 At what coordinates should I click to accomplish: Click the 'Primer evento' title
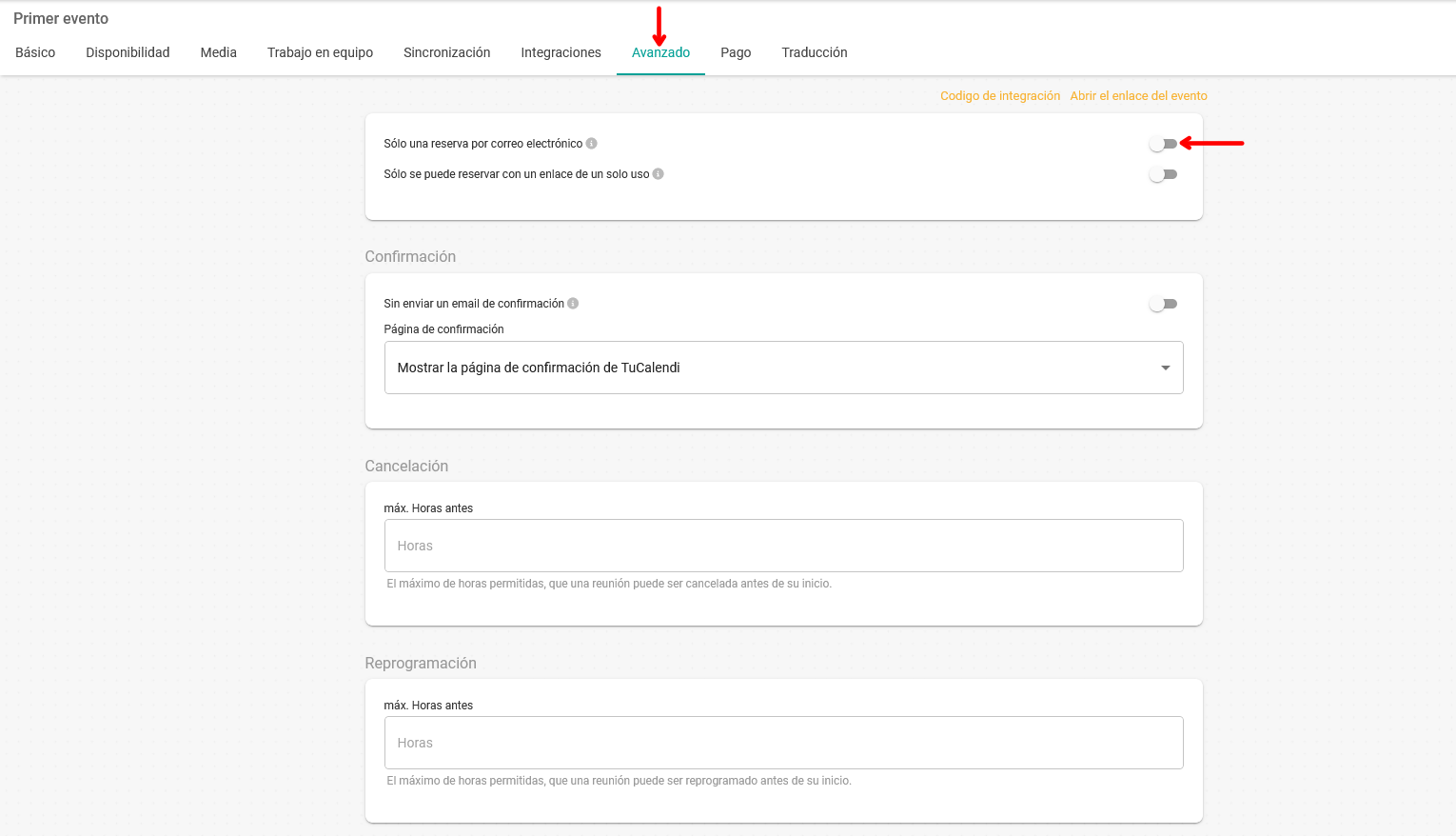point(61,18)
